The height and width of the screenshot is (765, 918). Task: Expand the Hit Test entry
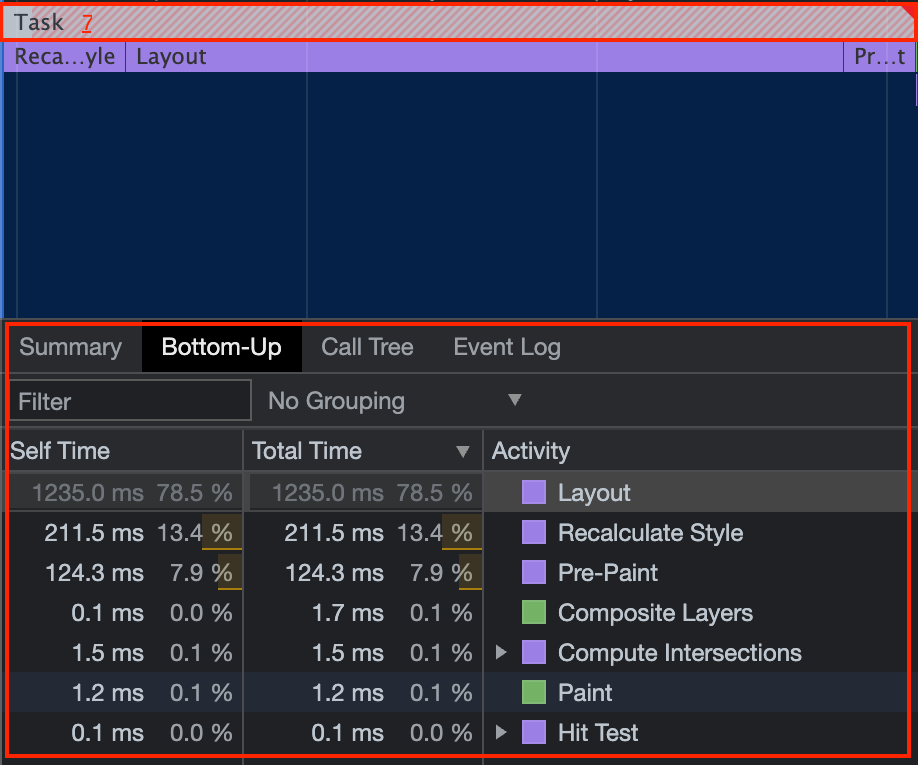tap(501, 732)
